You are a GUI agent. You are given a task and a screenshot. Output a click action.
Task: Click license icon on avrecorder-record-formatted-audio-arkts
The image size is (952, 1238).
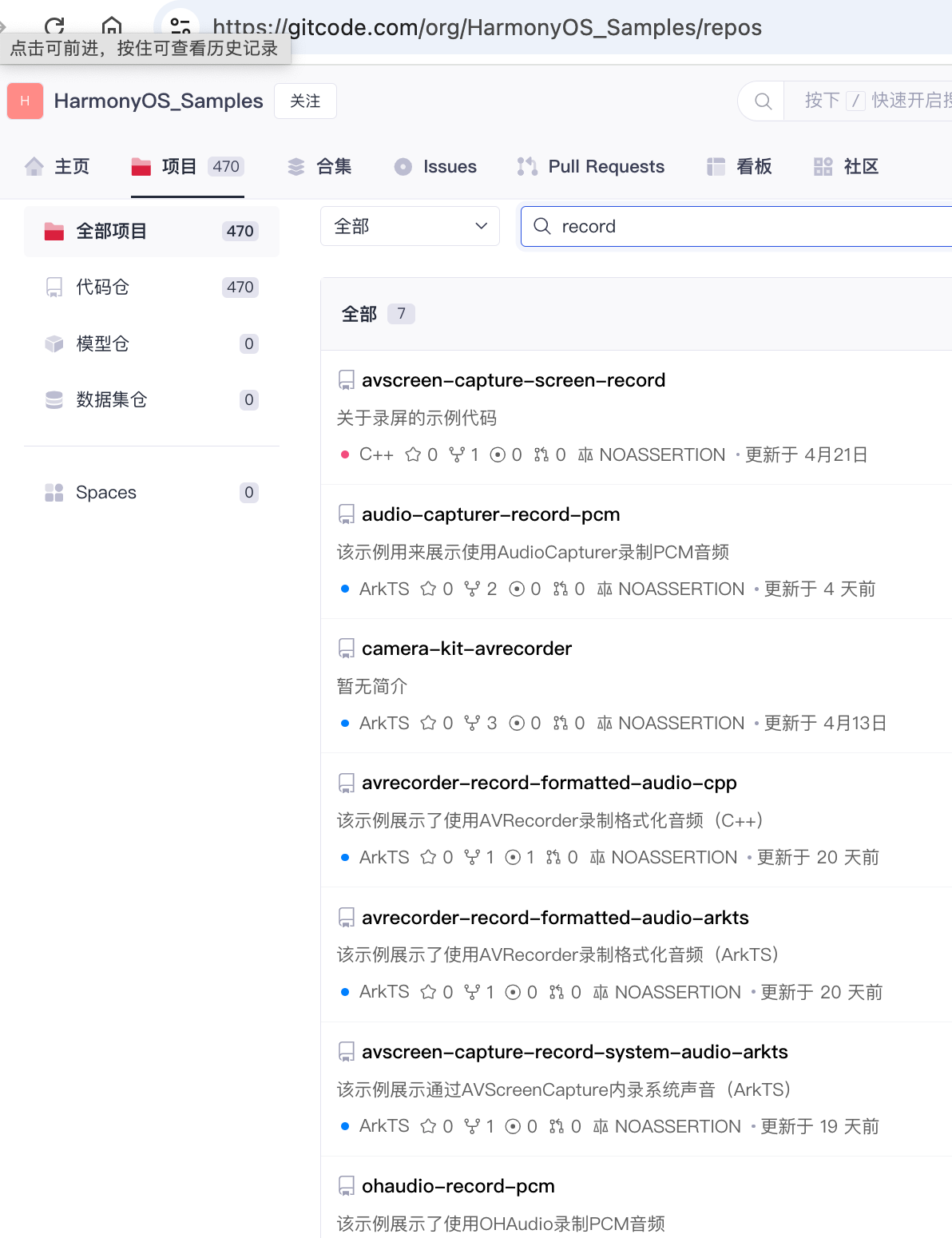pos(601,992)
